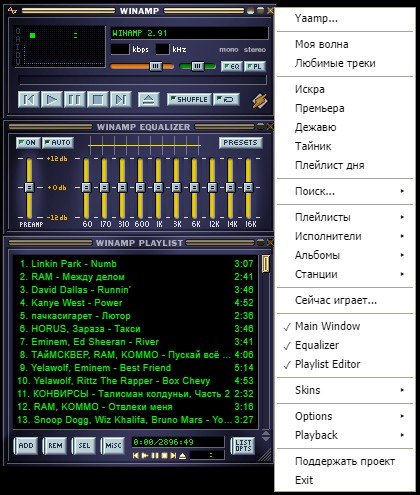This screenshot has width=420, height=495.
Task: Uncheck Playlist Editor in menu
Action: [345, 364]
